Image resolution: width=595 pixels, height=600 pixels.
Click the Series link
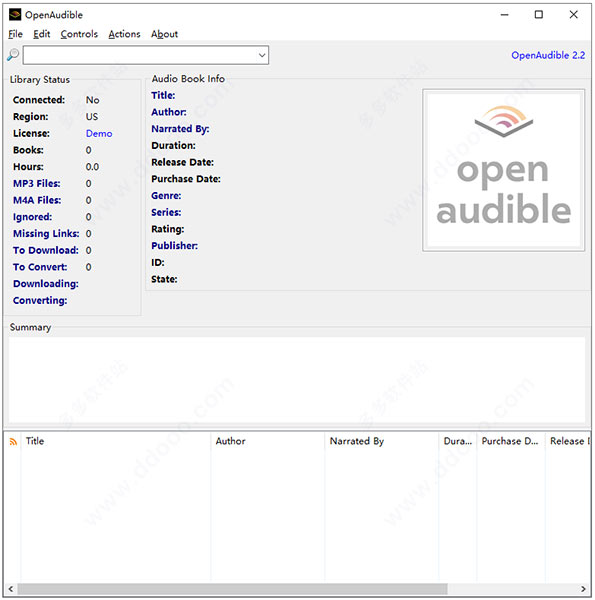tap(166, 212)
